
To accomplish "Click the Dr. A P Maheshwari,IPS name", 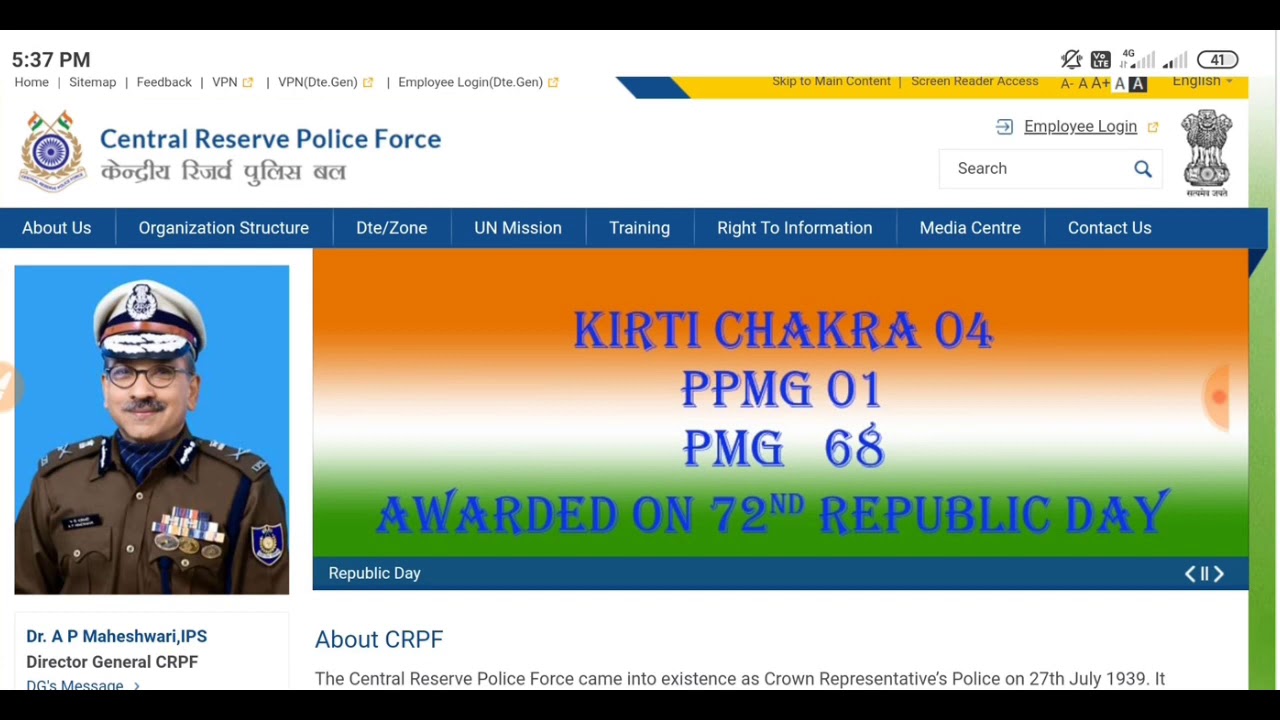I will [117, 636].
